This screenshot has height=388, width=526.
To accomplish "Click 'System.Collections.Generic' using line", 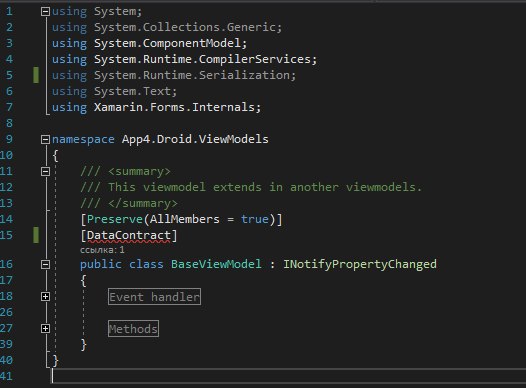I will coord(167,27).
